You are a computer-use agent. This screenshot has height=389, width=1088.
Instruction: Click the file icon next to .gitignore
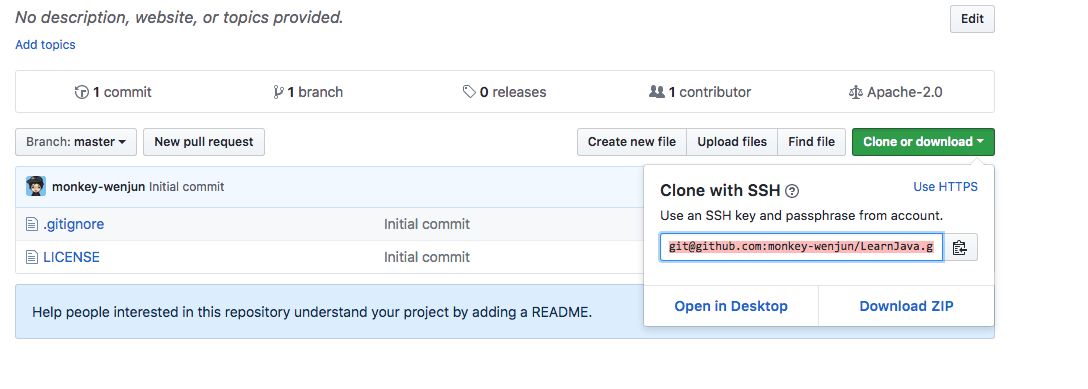pyautogui.click(x=31, y=224)
